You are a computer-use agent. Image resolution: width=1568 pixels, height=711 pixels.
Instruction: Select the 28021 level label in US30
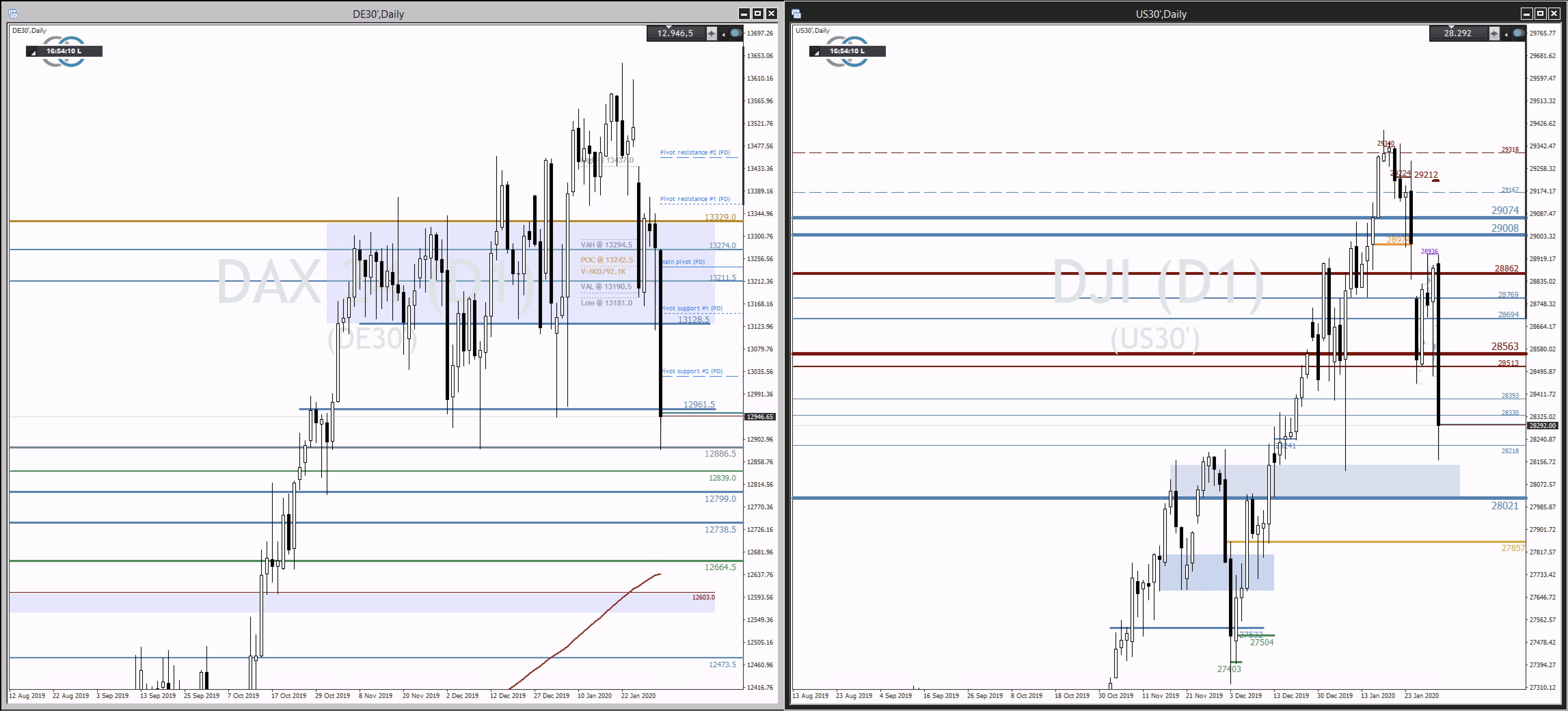point(1505,505)
